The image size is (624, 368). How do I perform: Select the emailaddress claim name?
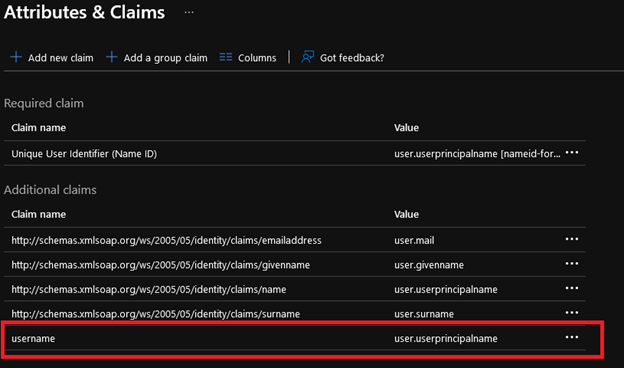point(166,240)
